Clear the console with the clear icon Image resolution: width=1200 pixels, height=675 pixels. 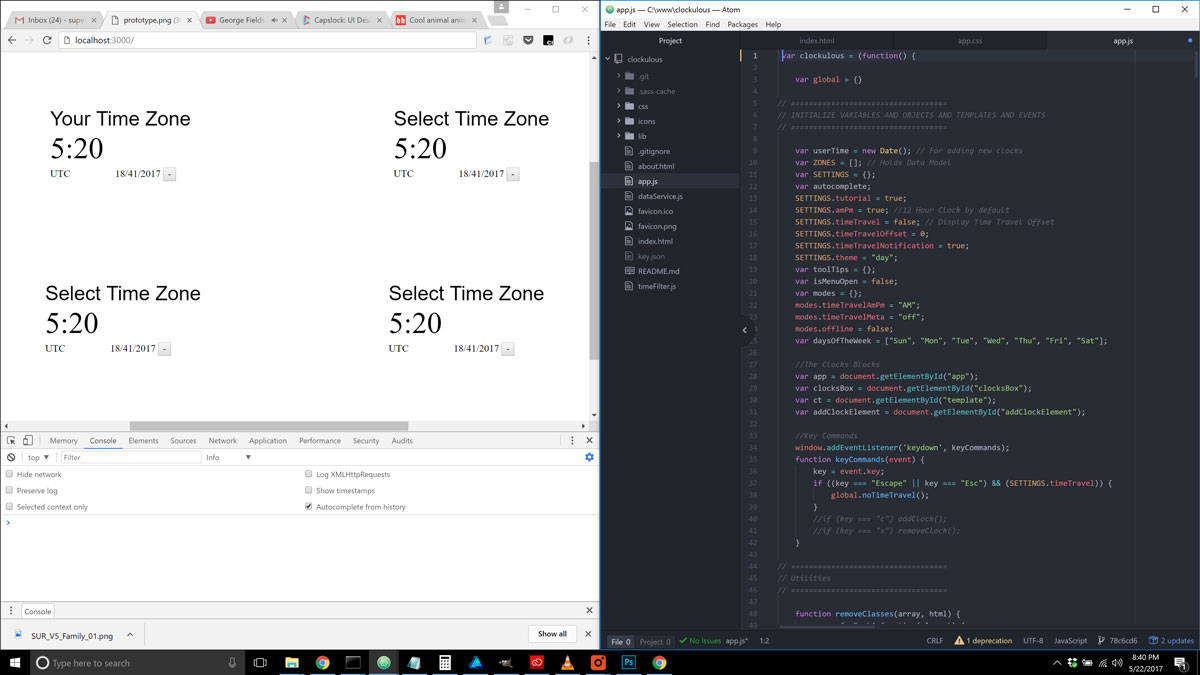click(x=11, y=458)
